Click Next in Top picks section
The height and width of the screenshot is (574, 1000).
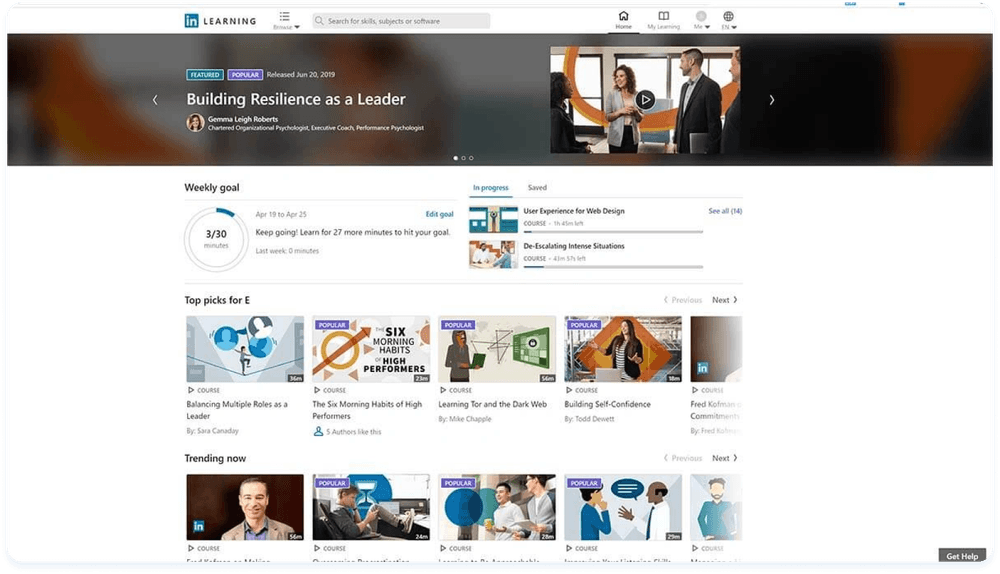(x=724, y=300)
